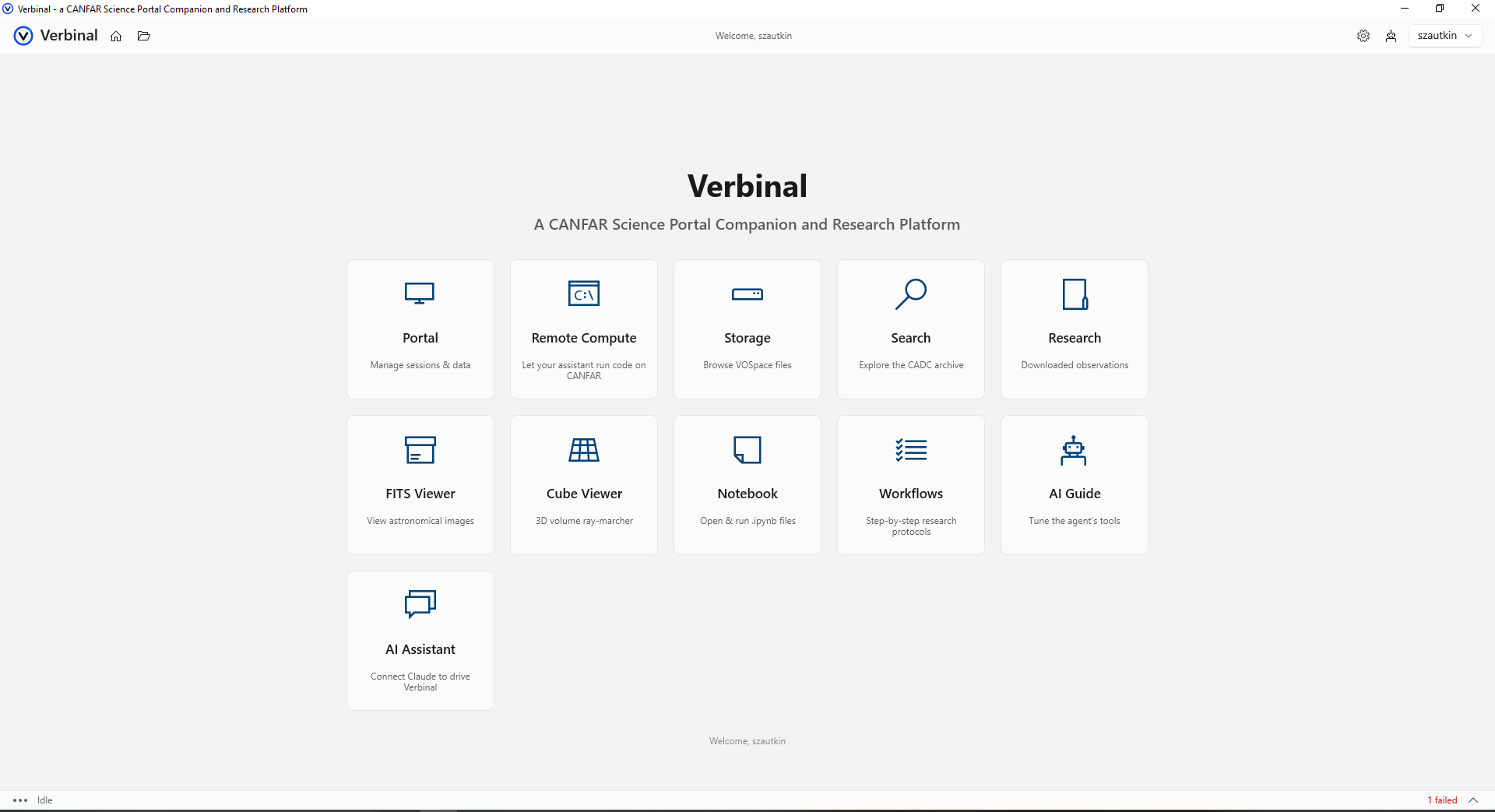Viewport: 1495px width, 812px height.
Task: Open the Cube Viewer grid icon
Action: pyautogui.click(x=584, y=450)
